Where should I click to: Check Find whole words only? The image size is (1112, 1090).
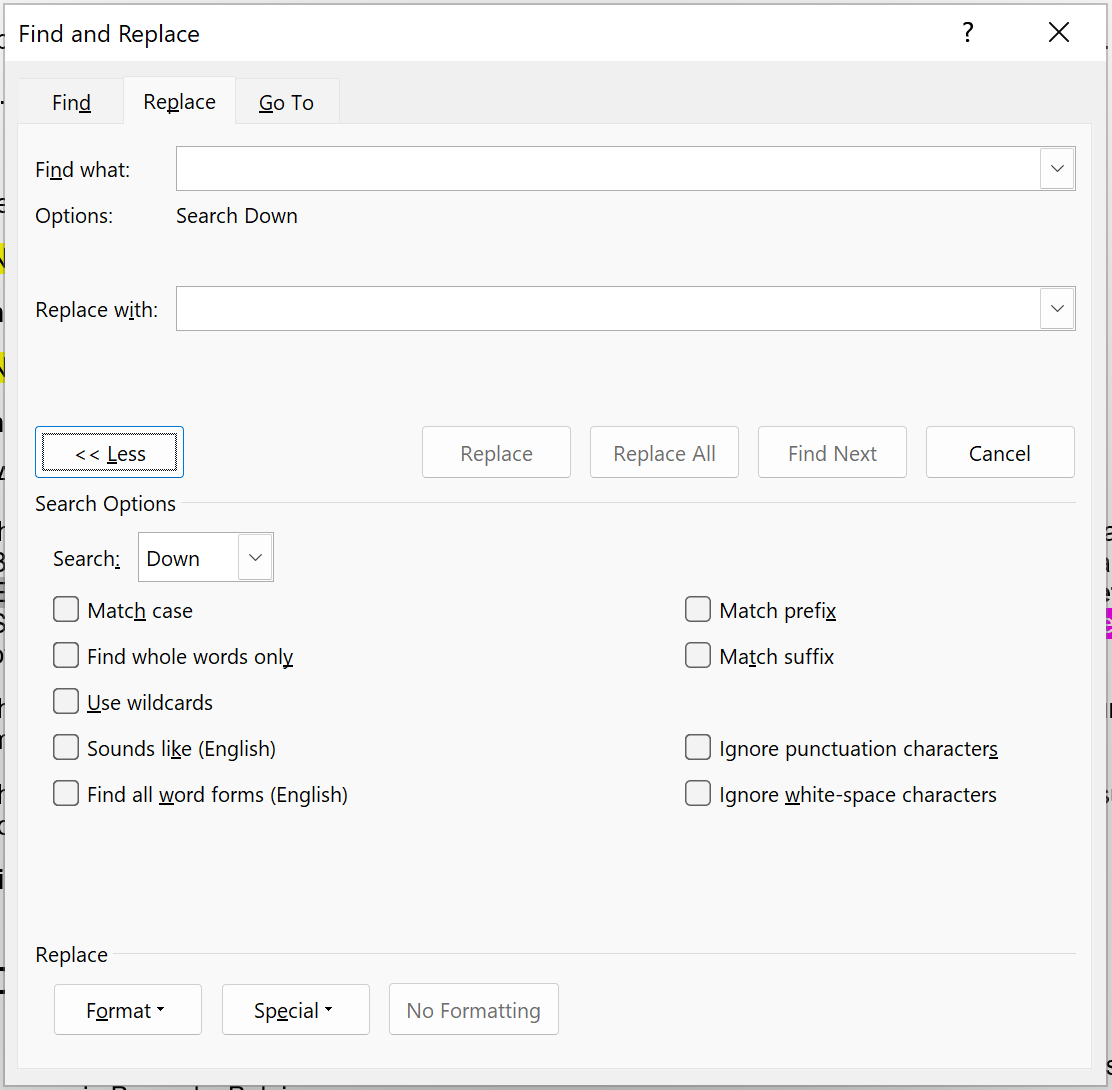(66, 656)
